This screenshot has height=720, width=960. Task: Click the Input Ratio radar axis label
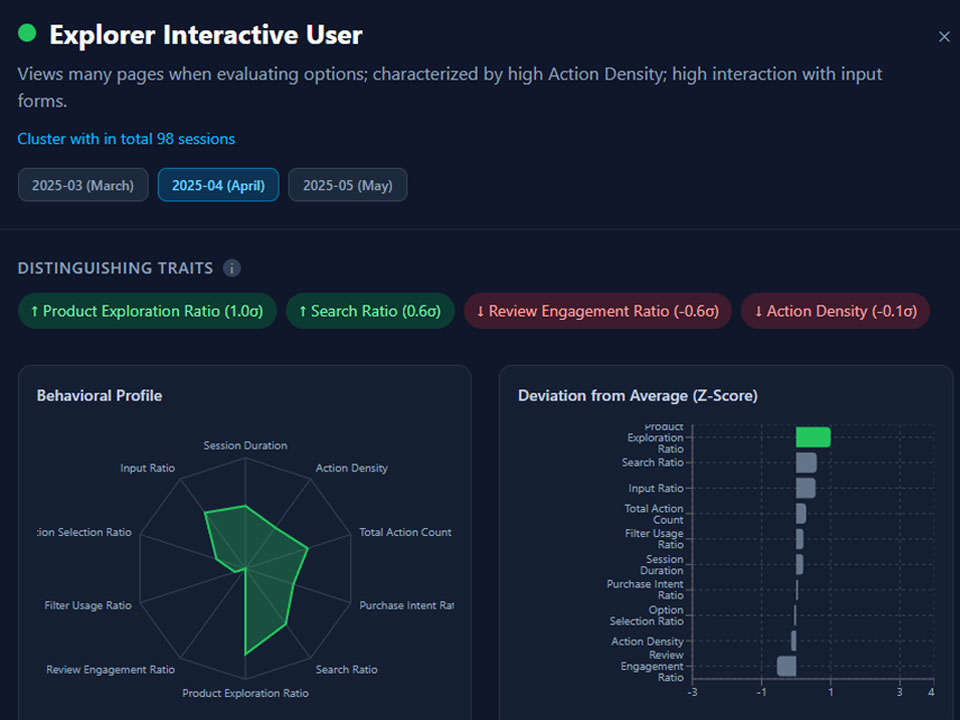148,468
